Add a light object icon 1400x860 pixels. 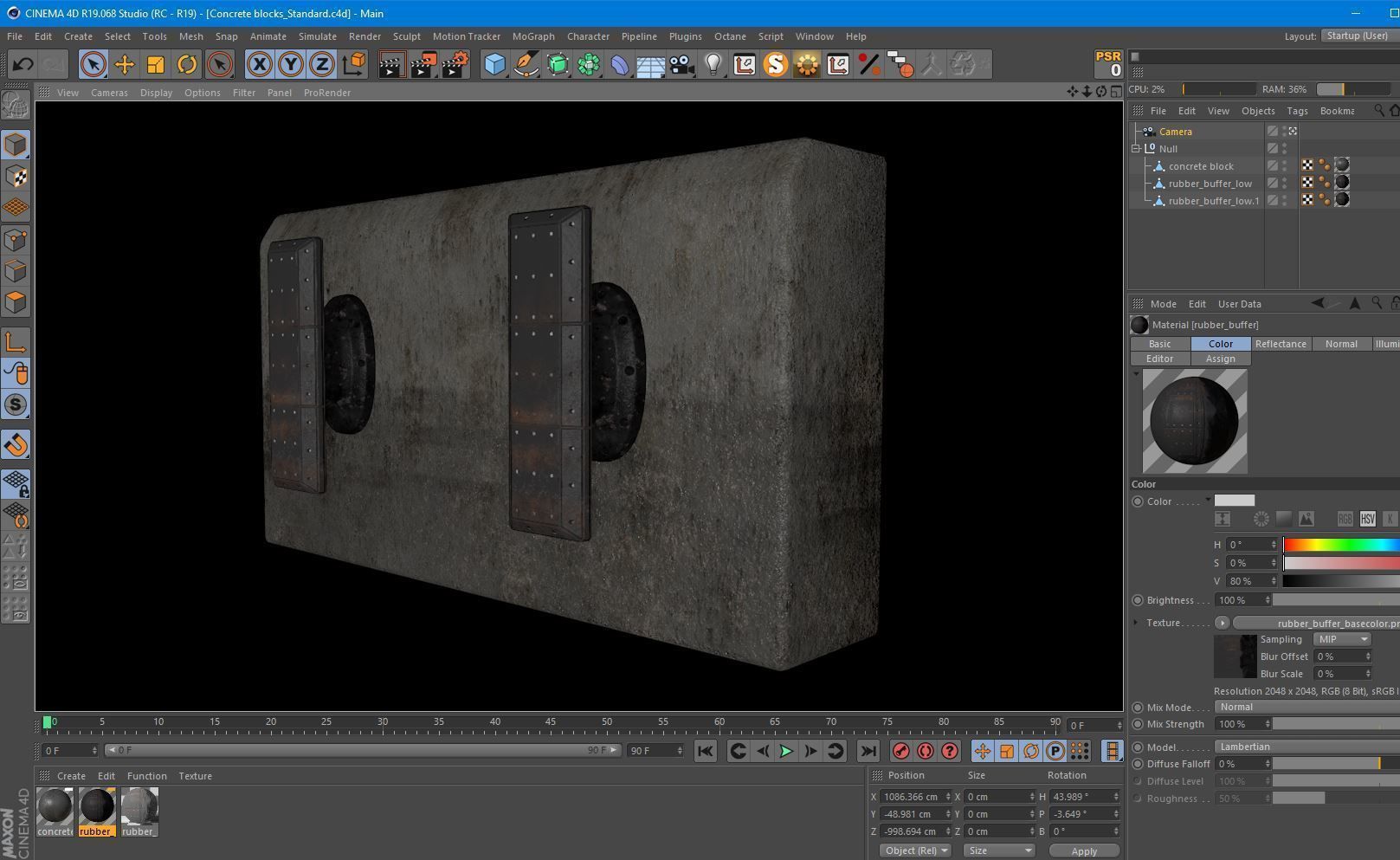(x=713, y=64)
